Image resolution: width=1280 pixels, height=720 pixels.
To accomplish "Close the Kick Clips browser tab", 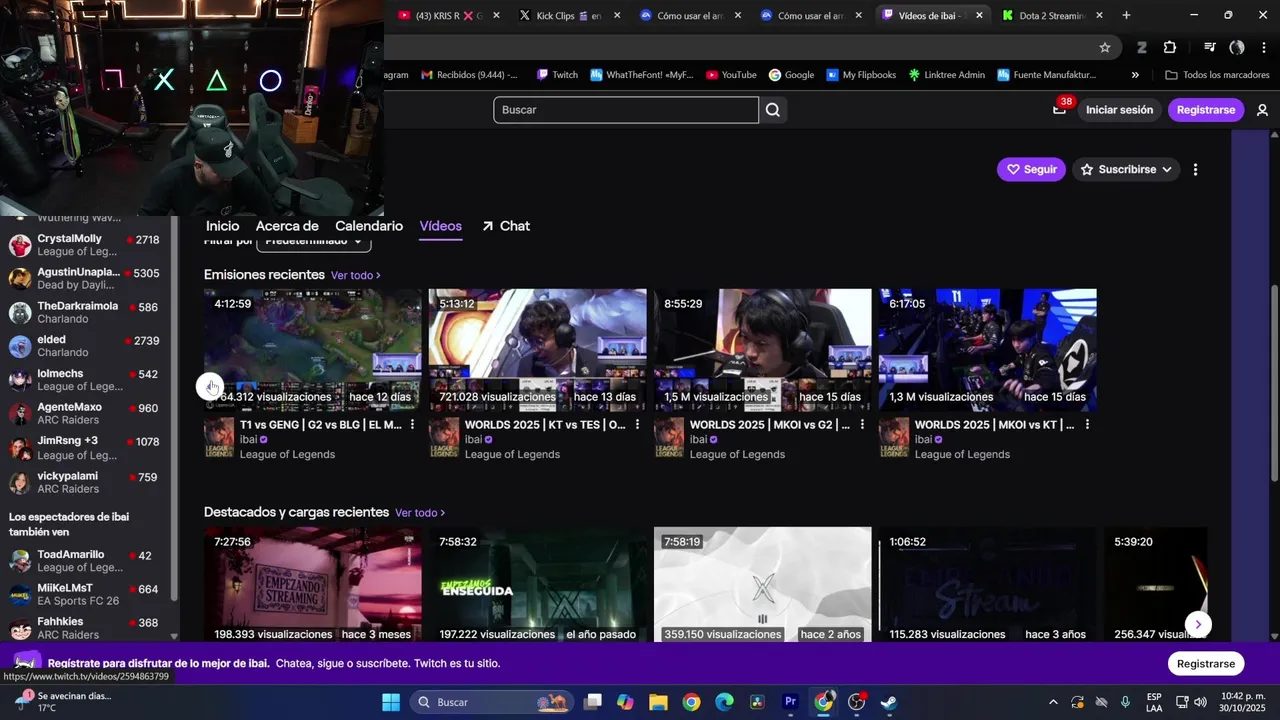I will click(x=617, y=15).
